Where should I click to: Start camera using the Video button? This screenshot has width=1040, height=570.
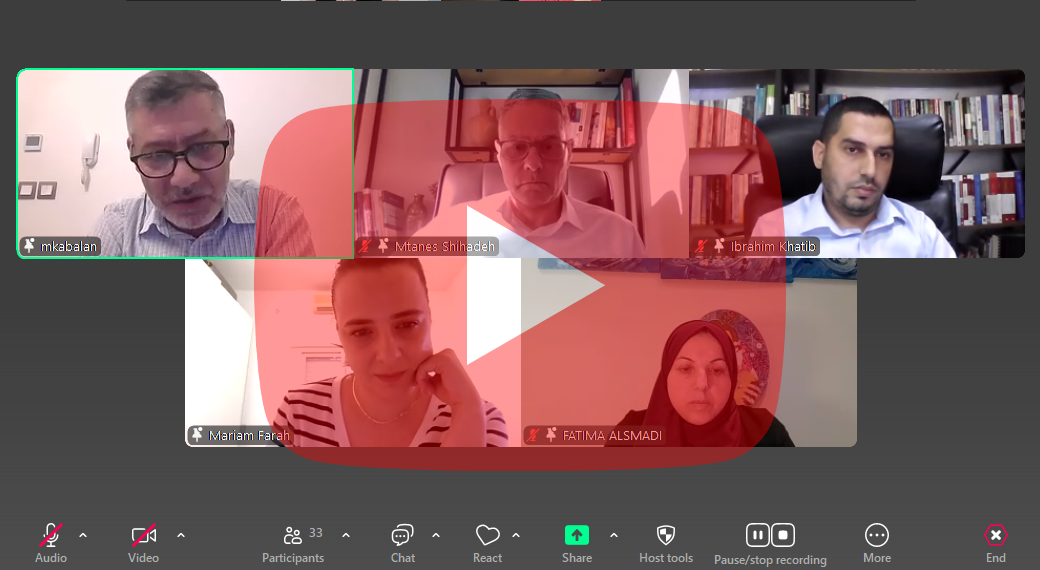pyautogui.click(x=143, y=543)
